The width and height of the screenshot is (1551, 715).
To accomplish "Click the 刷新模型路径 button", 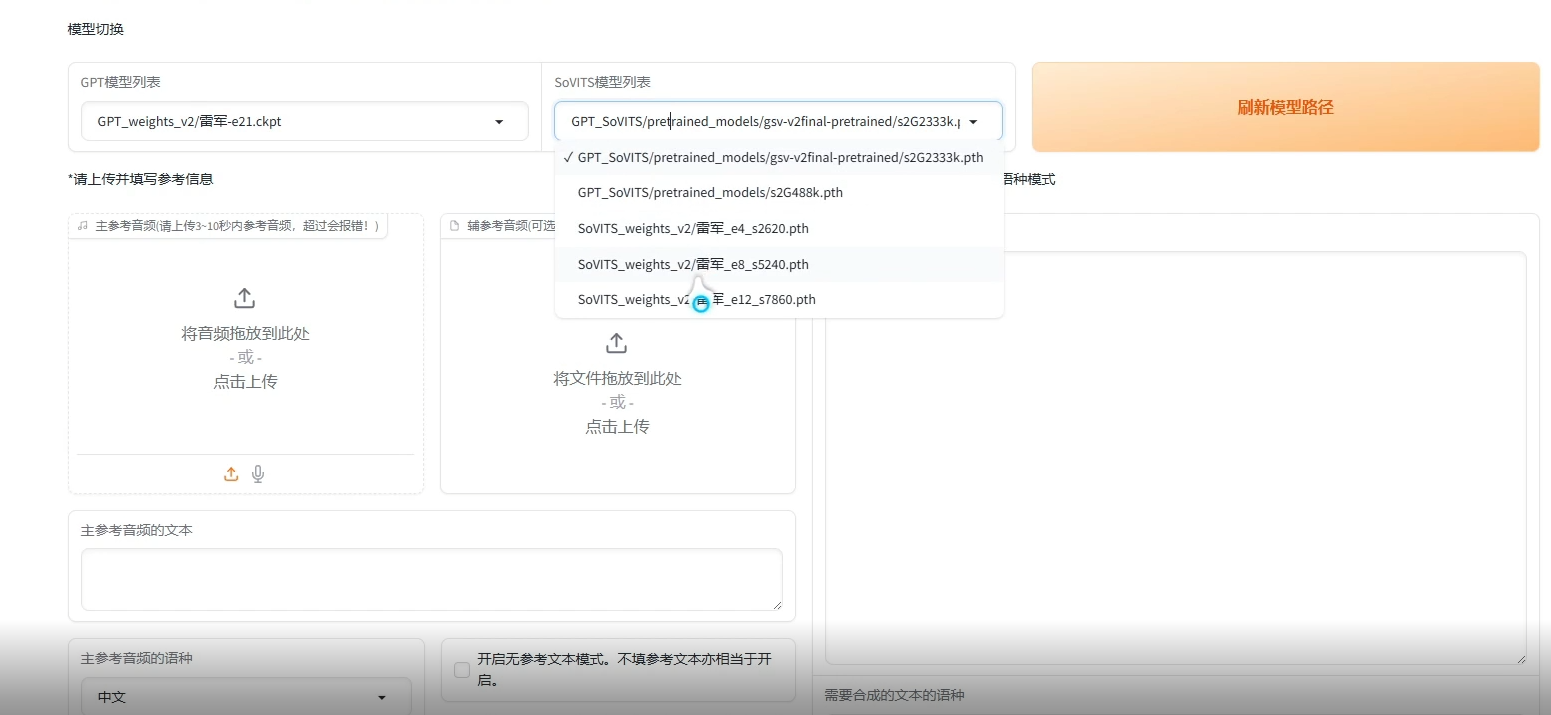I will click(1285, 106).
